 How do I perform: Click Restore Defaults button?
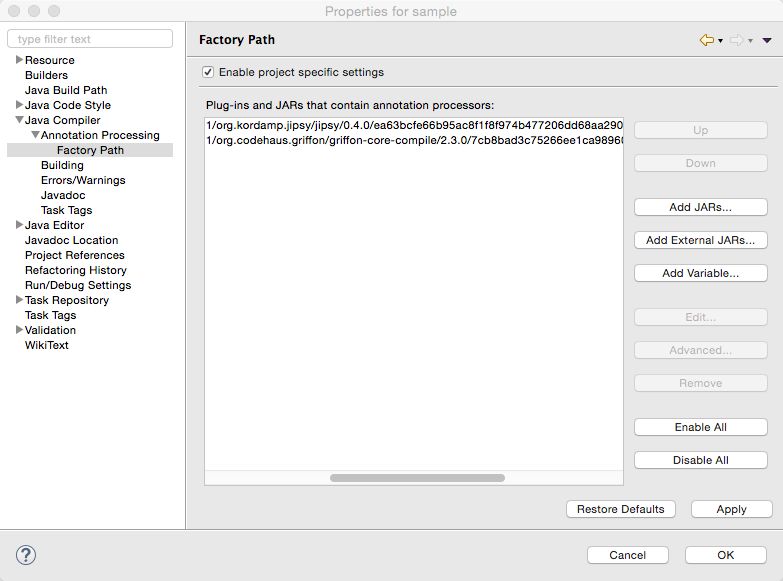[x=621, y=509]
